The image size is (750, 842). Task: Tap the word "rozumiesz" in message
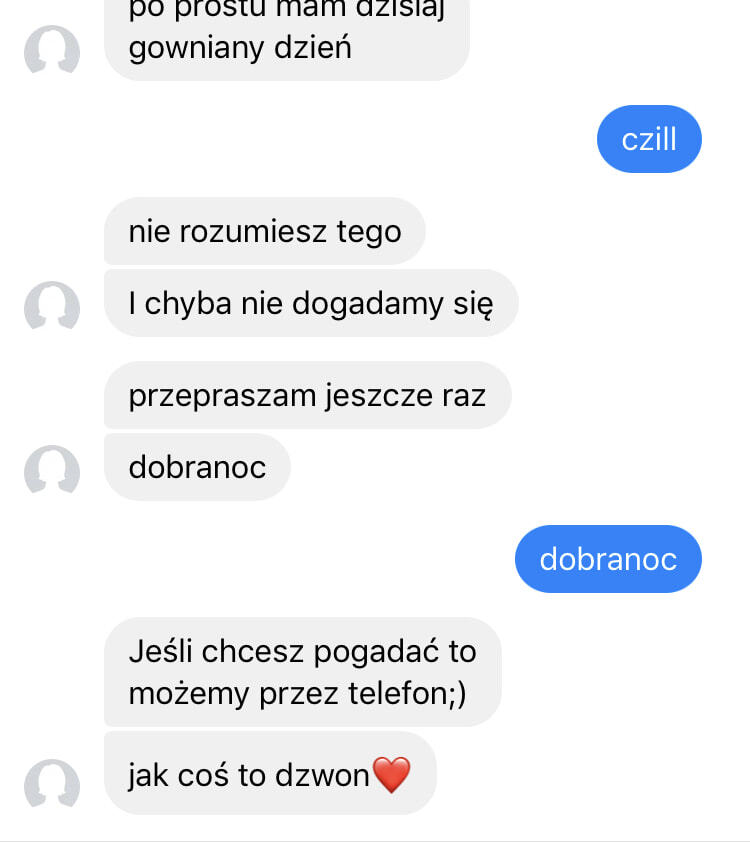tap(252, 232)
